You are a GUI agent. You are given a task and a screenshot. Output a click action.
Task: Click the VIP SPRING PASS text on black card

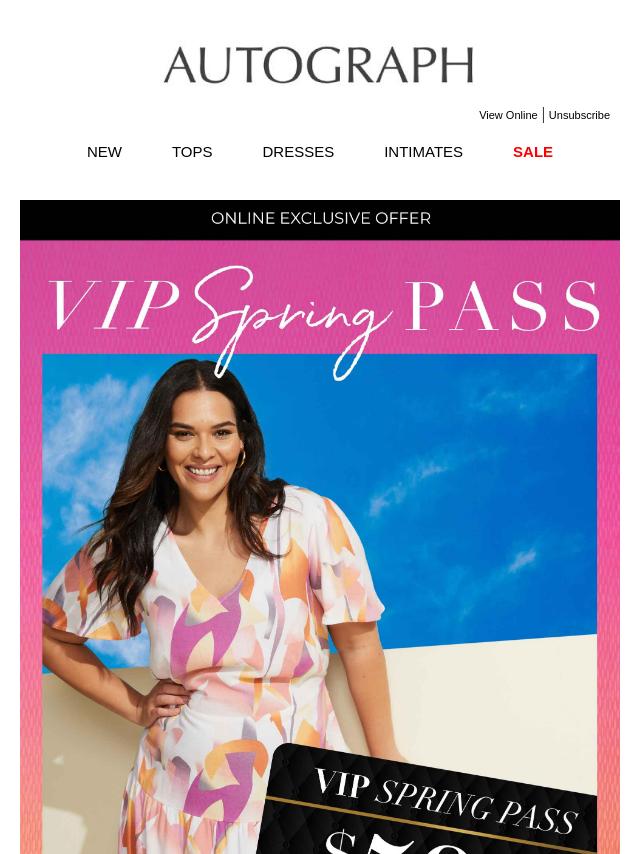pos(446,801)
